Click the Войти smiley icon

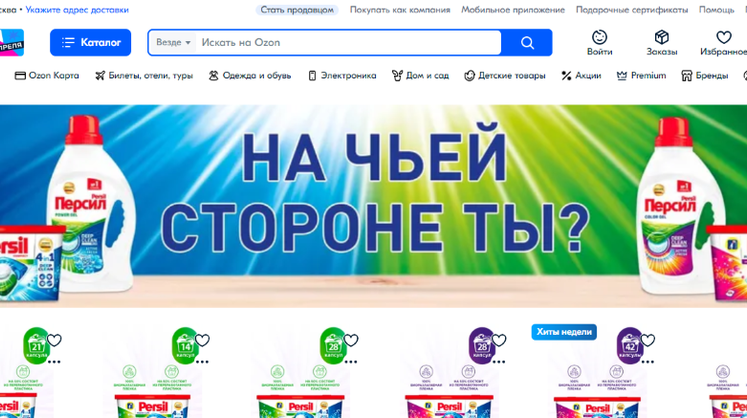coord(599,37)
